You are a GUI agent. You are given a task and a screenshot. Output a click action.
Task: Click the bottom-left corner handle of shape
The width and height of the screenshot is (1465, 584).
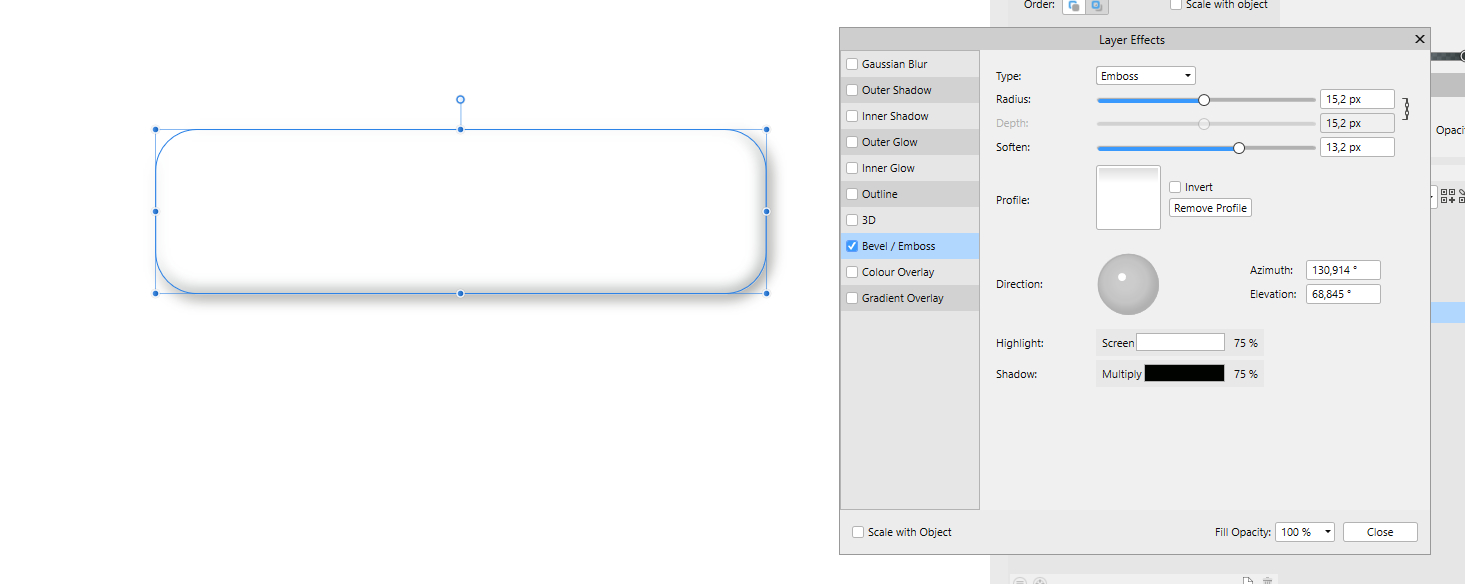pyautogui.click(x=155, y=293)
